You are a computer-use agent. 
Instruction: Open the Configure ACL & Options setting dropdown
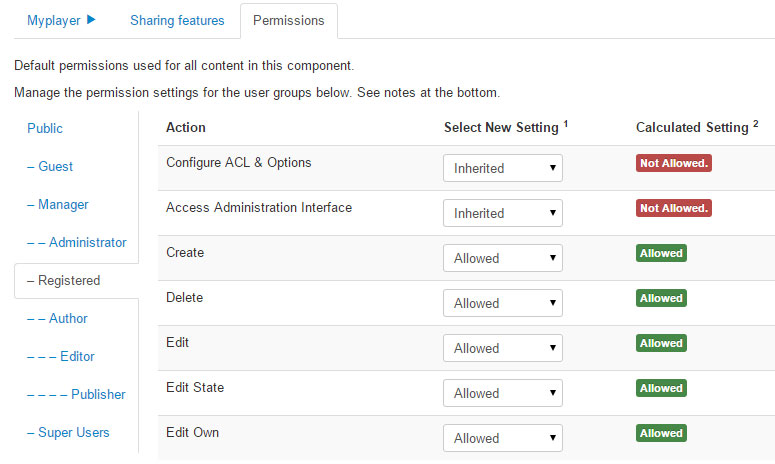[503, 168]
